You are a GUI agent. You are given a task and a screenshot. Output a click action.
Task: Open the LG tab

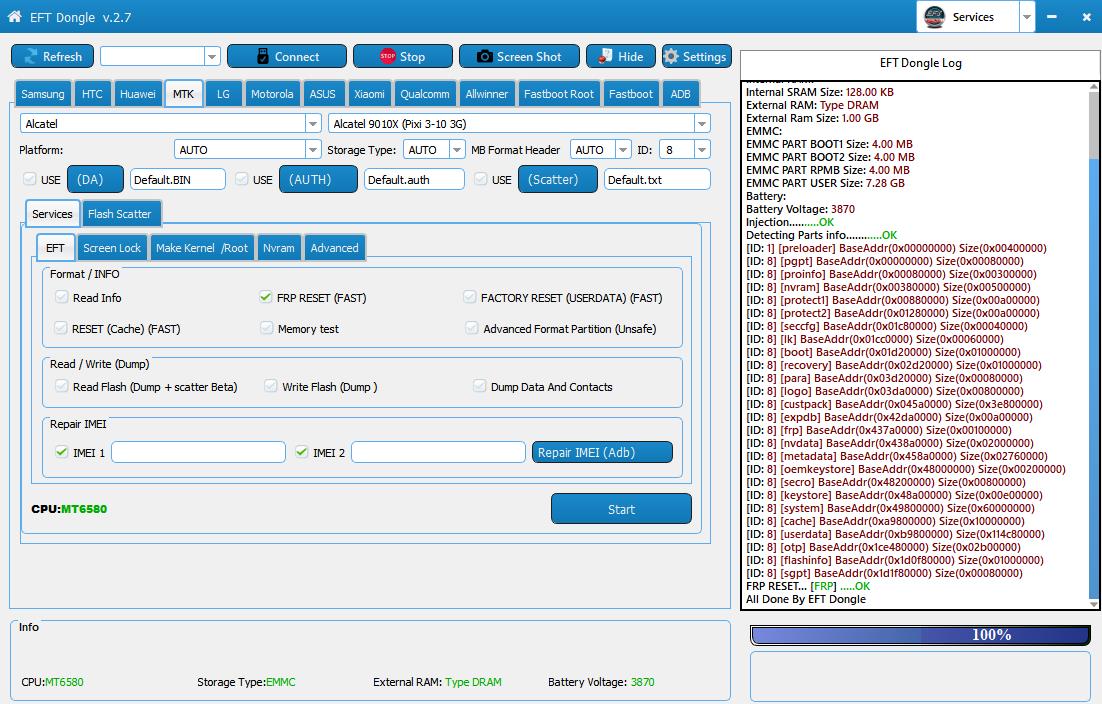click(x=223, y=93)
